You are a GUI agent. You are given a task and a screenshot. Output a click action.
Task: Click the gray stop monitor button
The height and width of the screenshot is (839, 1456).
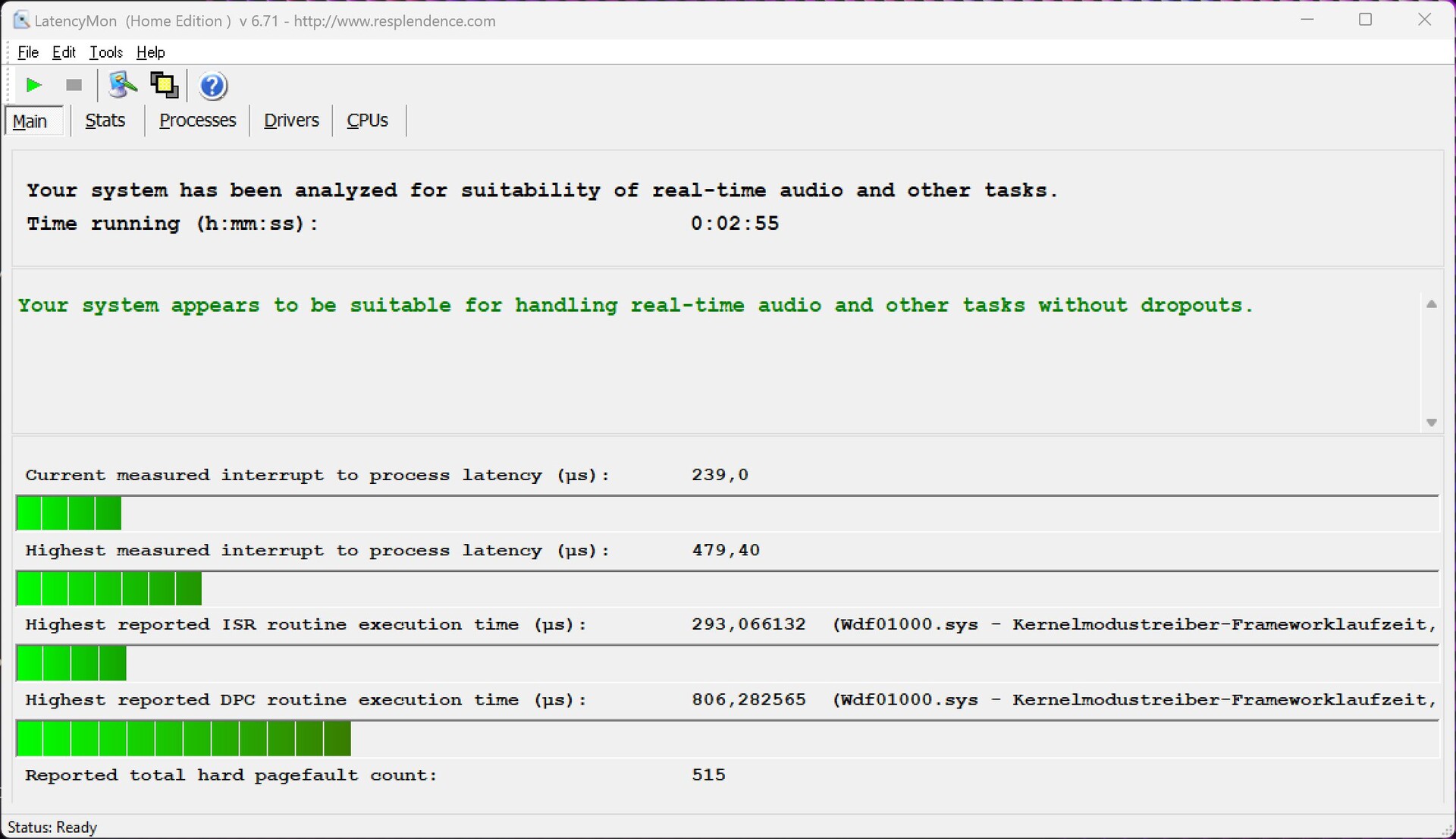pyautogui.click(x=74, y=85)
